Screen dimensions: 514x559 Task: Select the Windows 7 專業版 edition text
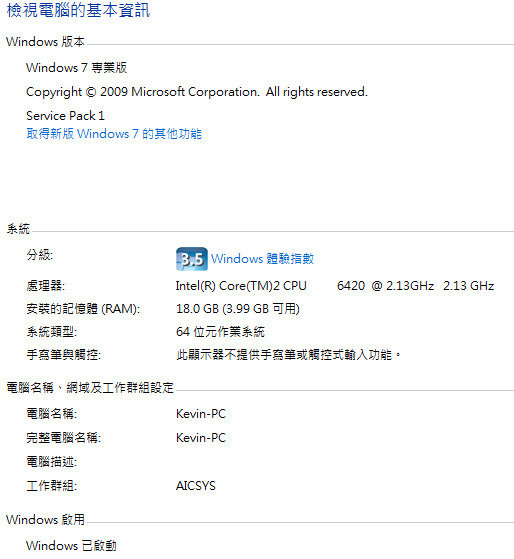tap(76, 68)
